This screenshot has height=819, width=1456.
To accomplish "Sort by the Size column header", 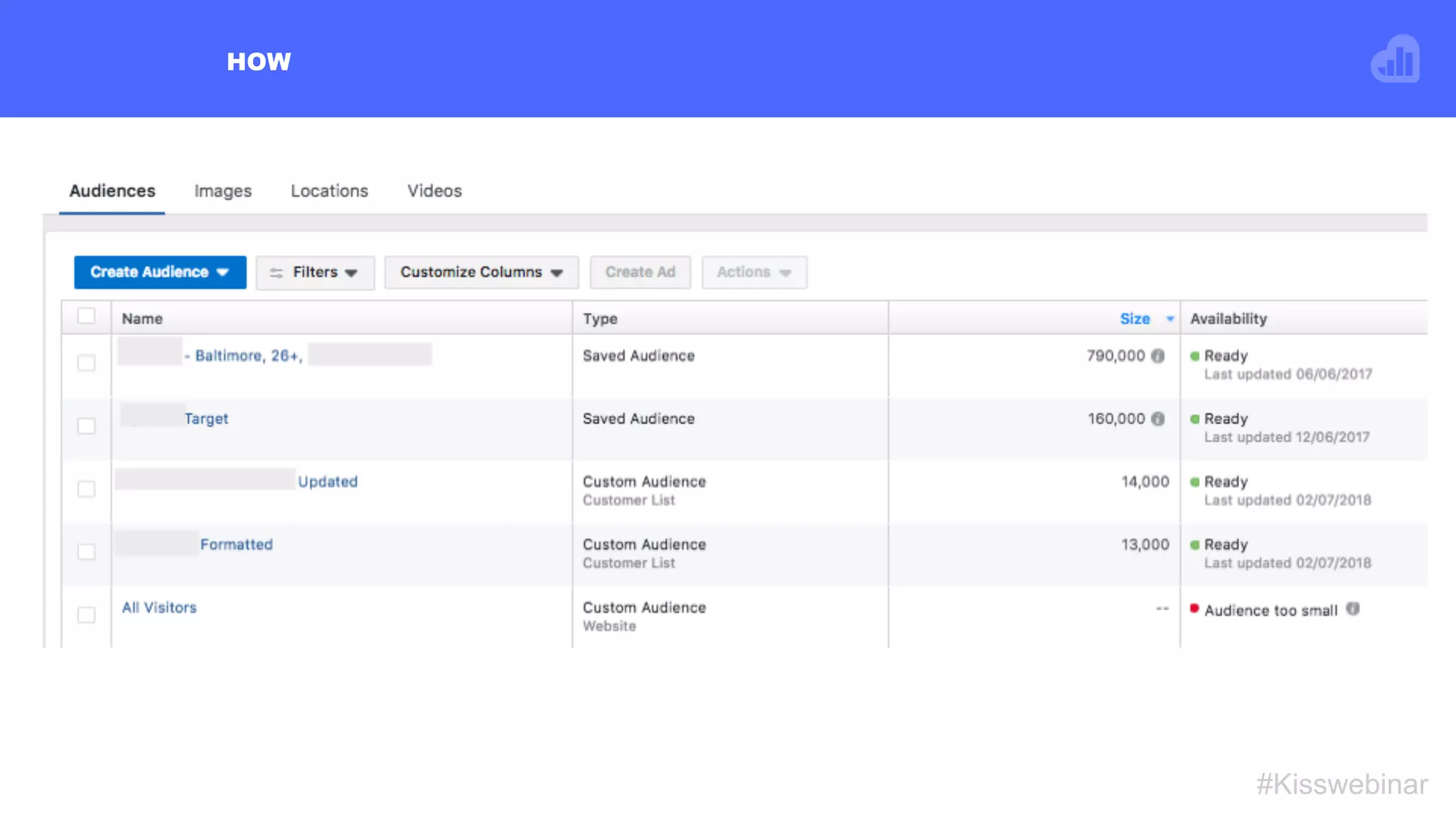I will click(x=1135, y=319).
